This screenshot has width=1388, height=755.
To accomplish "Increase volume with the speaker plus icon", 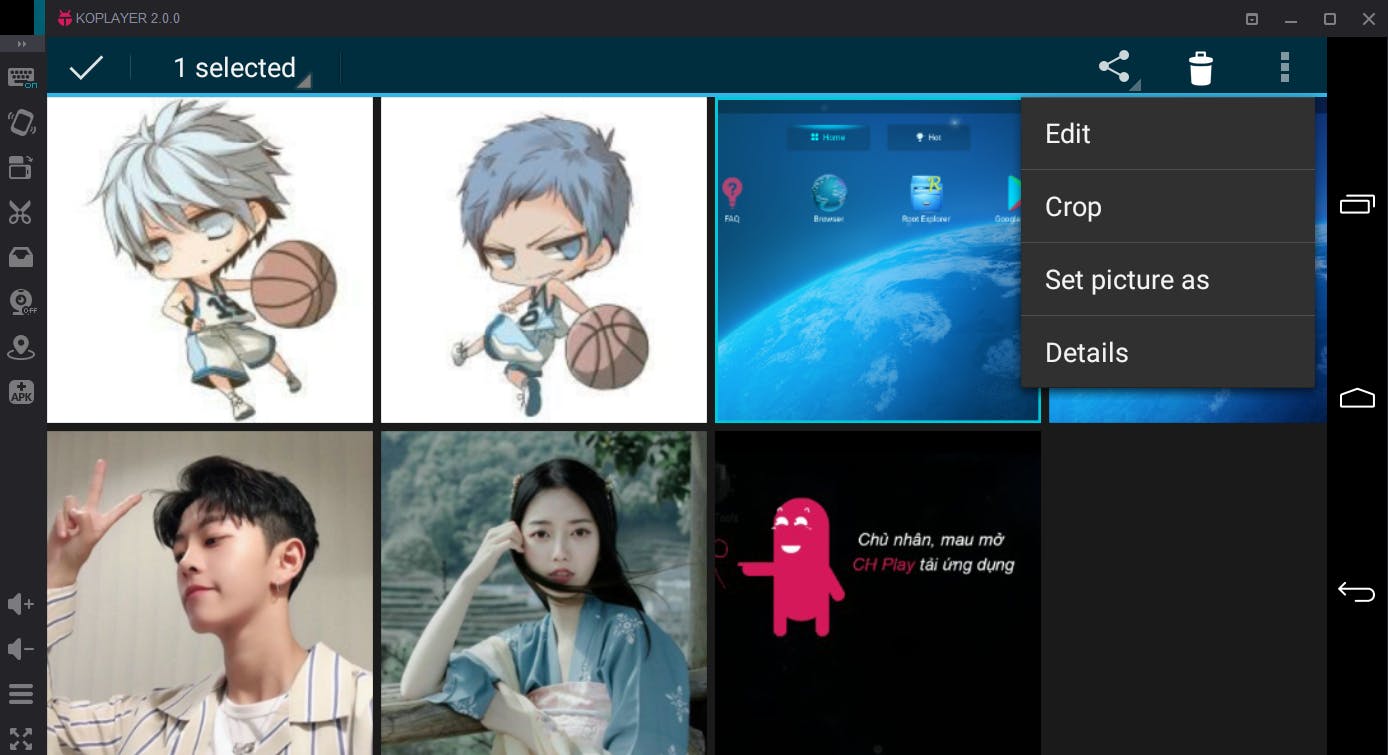I will coord(21,604).
